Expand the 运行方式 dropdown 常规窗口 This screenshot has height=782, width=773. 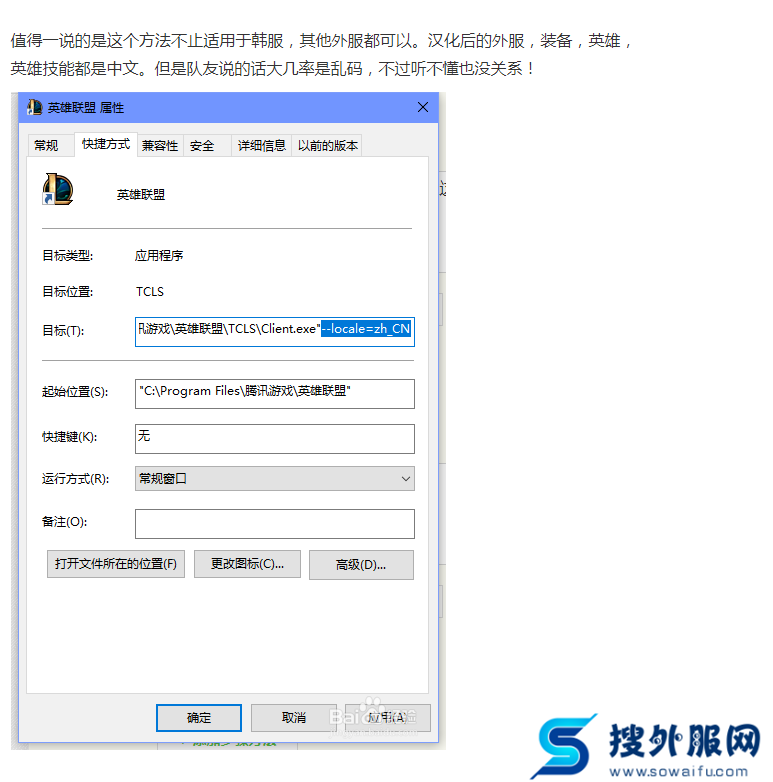coord(275,478)
